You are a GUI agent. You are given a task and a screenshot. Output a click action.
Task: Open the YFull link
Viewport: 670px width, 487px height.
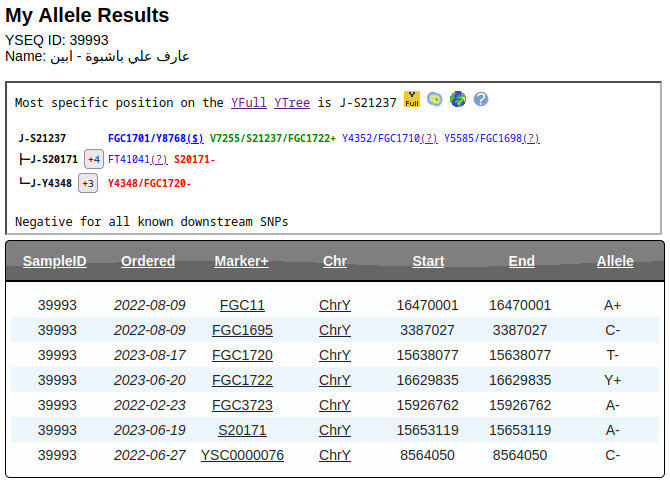click(x=249, y=103)
